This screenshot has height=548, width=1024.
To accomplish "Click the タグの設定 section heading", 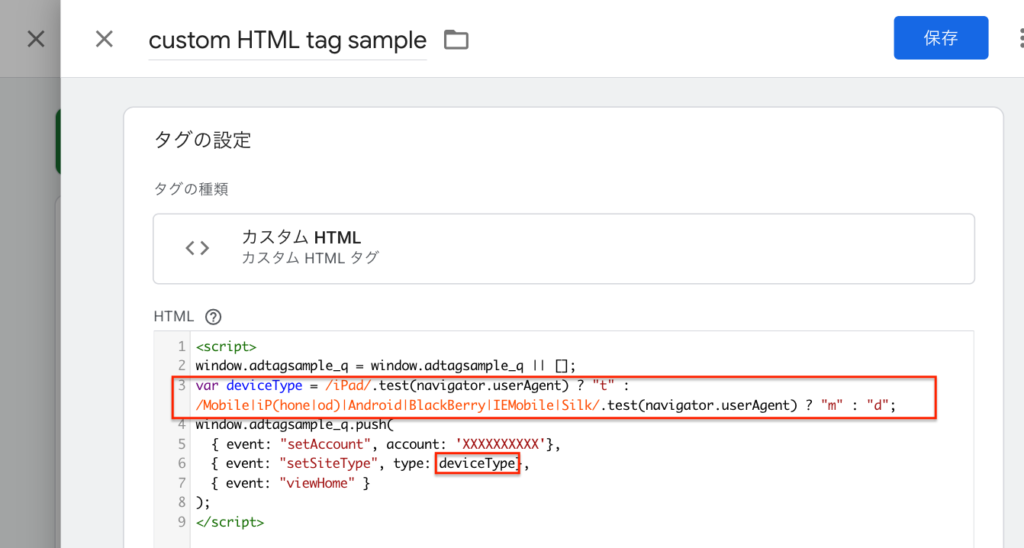I will [202, 140].
